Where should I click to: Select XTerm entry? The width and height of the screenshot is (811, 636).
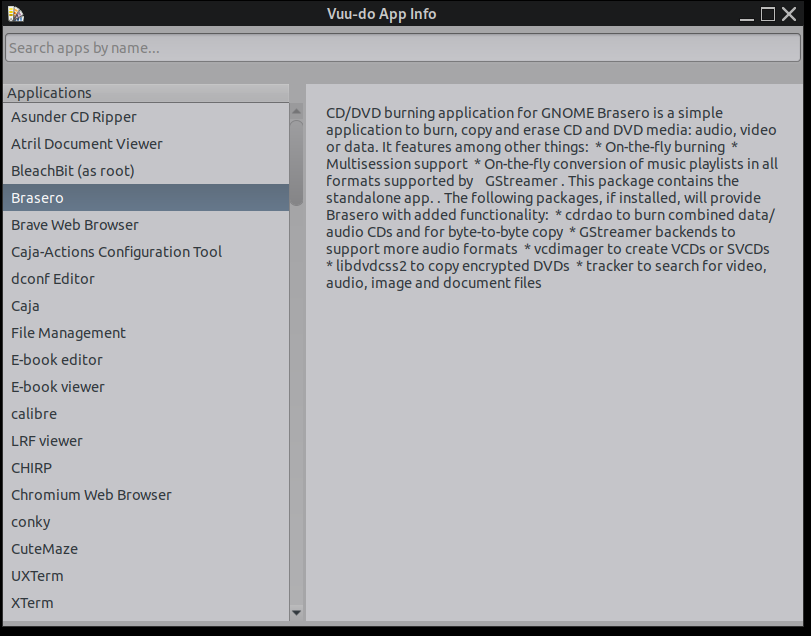click(x=146, y=603)
